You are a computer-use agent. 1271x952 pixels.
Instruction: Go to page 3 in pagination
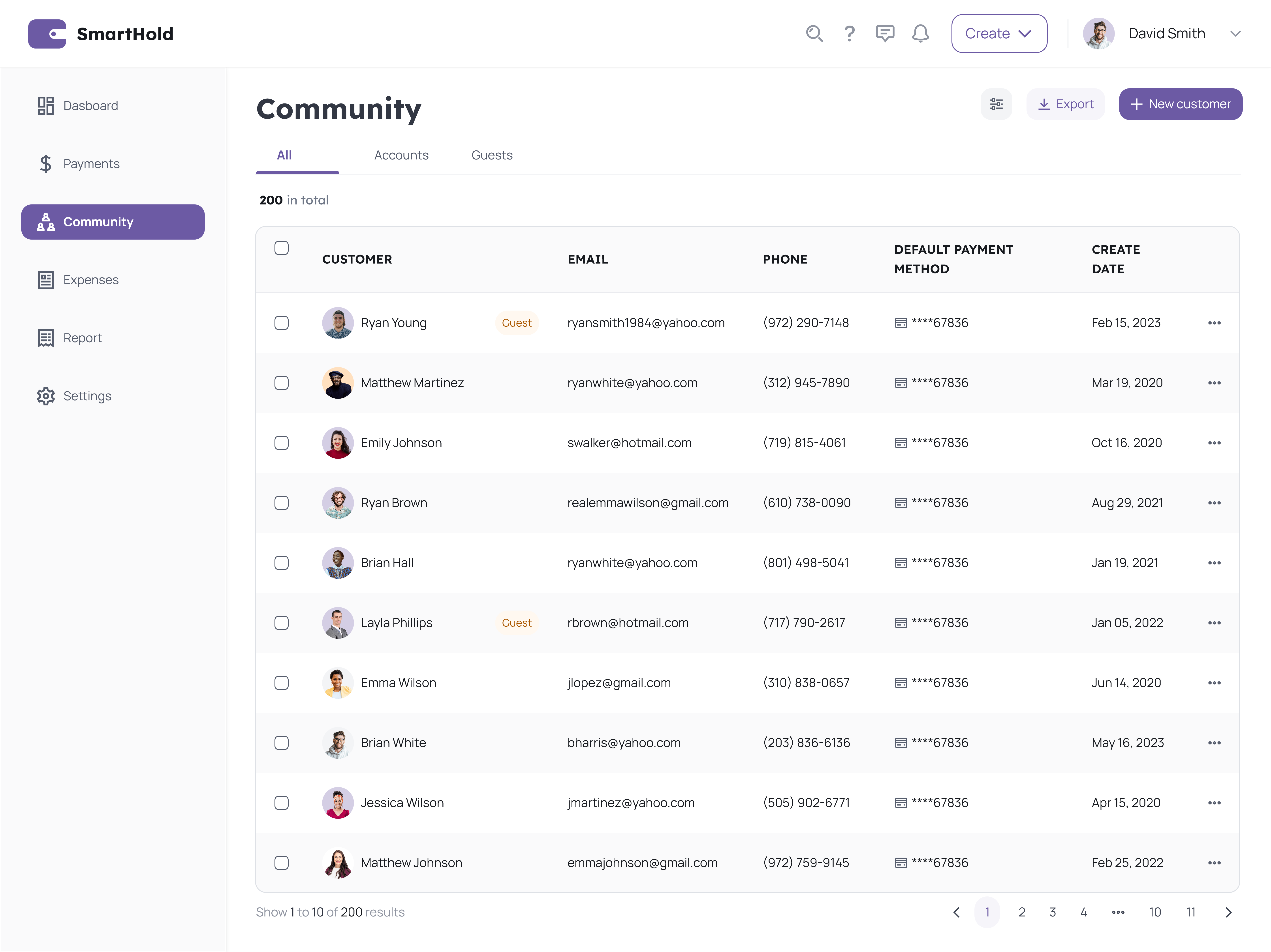(1053, 912)
